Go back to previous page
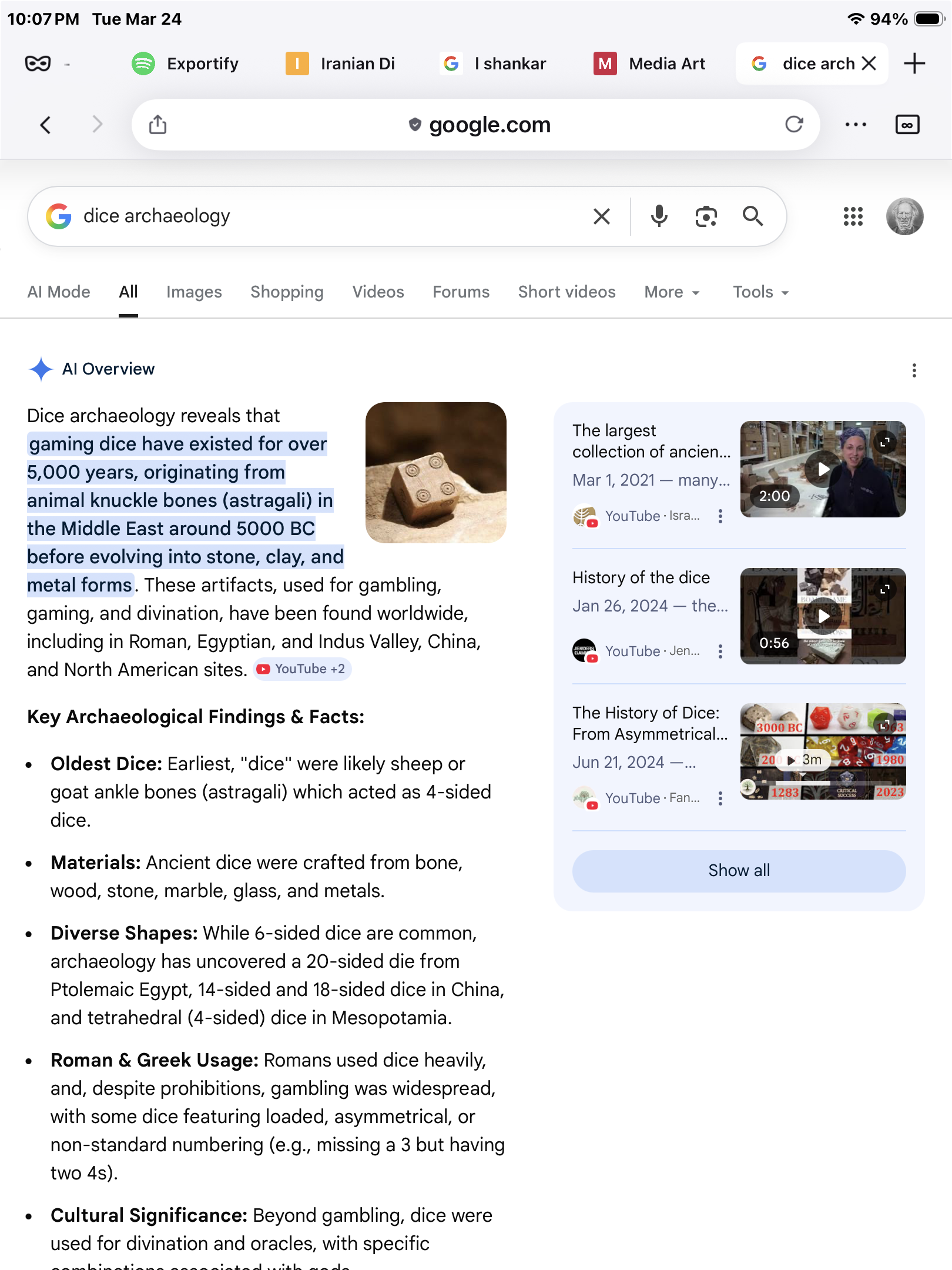This screenshot has width=952, height=1270. (x=45, y=125)
